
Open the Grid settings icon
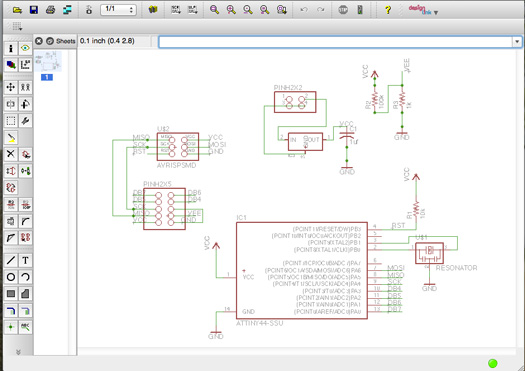(17, 26)
